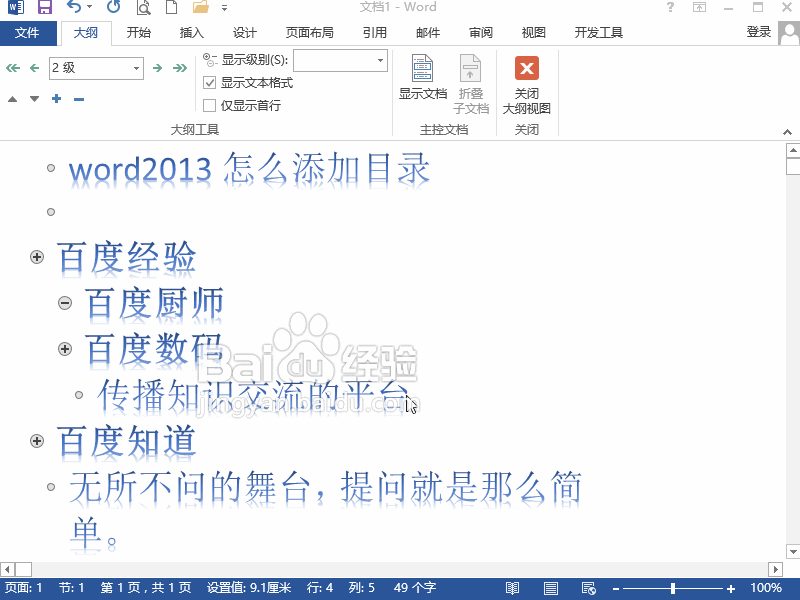Collapse the ribbon with the chevron arrow
The height and width of the screenshot is (600, 800).
(787, 132)
